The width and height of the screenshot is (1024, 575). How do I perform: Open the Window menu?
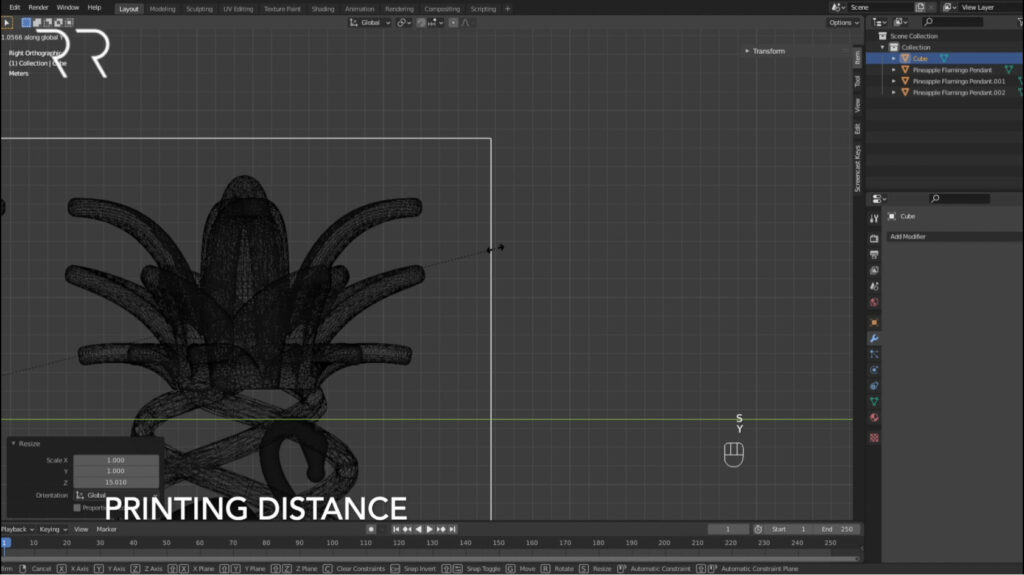pos(68,8)
